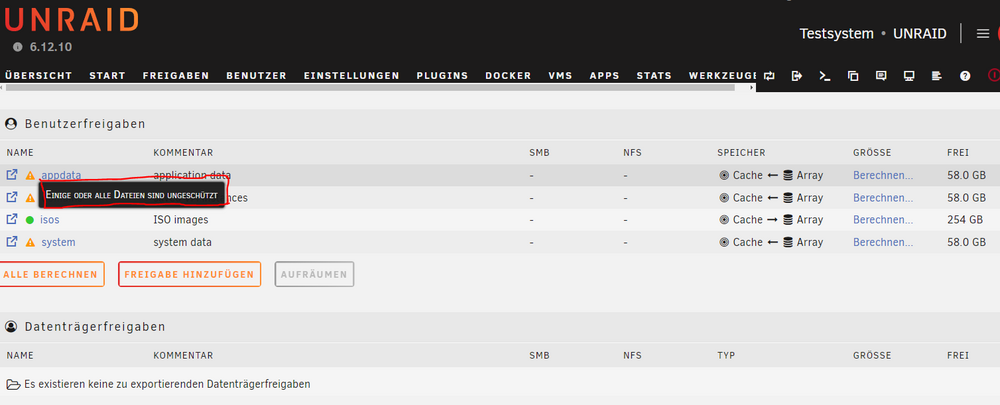This screenshot has height=405, width=1000.
Task: Click the logout icon in header toolbar
Action: [x=797, y=76]
